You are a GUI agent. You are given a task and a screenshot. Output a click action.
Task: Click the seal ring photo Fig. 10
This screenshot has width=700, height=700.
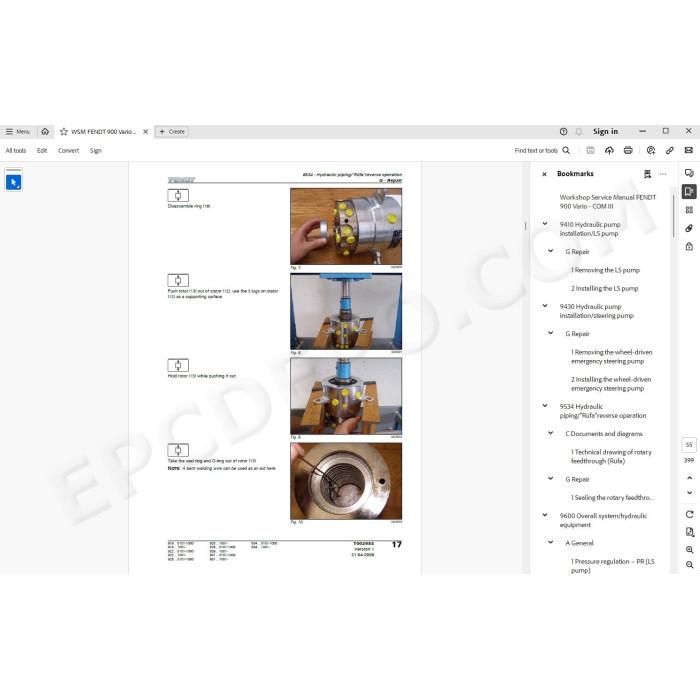click(346, 481)
